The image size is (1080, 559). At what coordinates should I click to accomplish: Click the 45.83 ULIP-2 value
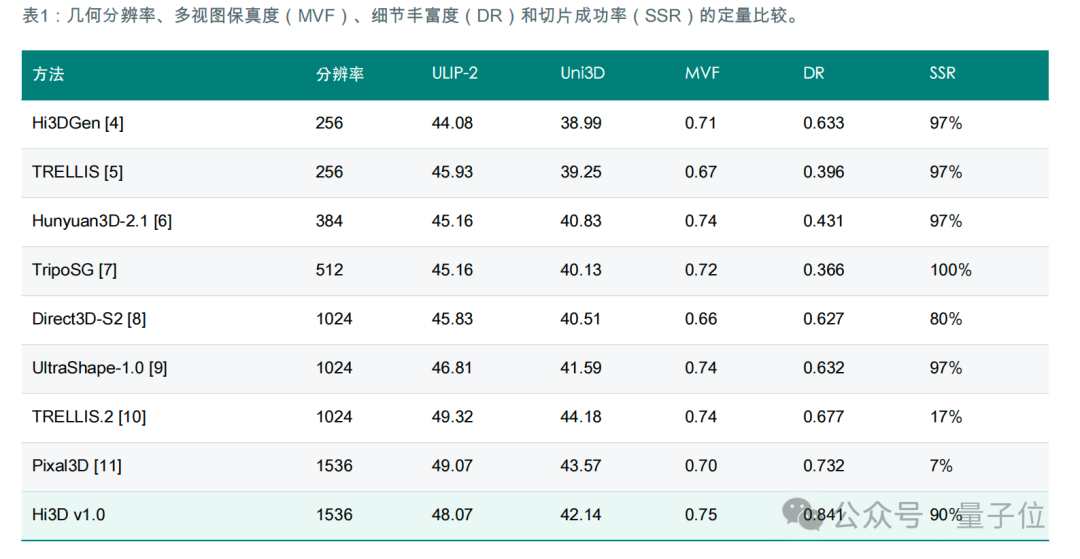tap(452, 319)
